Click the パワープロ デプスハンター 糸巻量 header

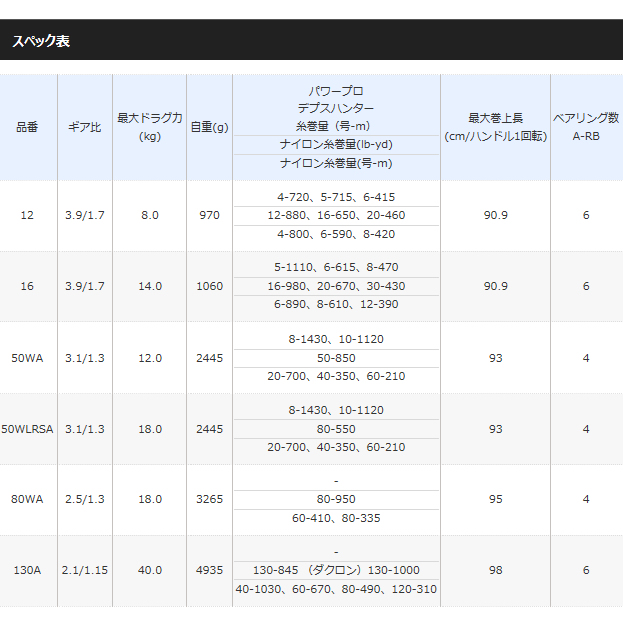tap(336, 108)
